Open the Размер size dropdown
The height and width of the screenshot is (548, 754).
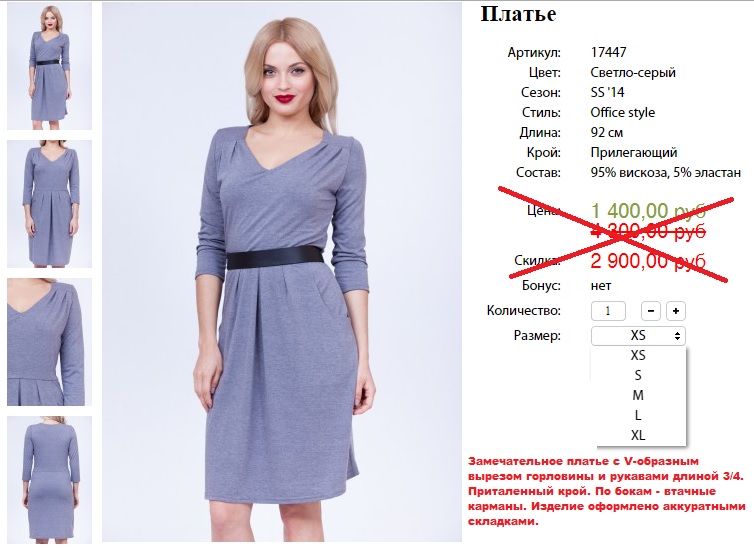point(638,336)
